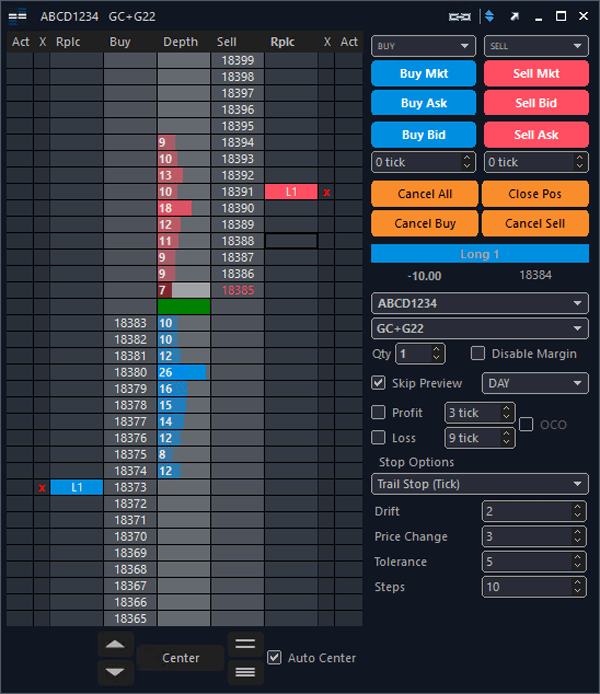Click the Sell Bid button
The width and height of the screenshot is (600, 694).
point(536,103)
